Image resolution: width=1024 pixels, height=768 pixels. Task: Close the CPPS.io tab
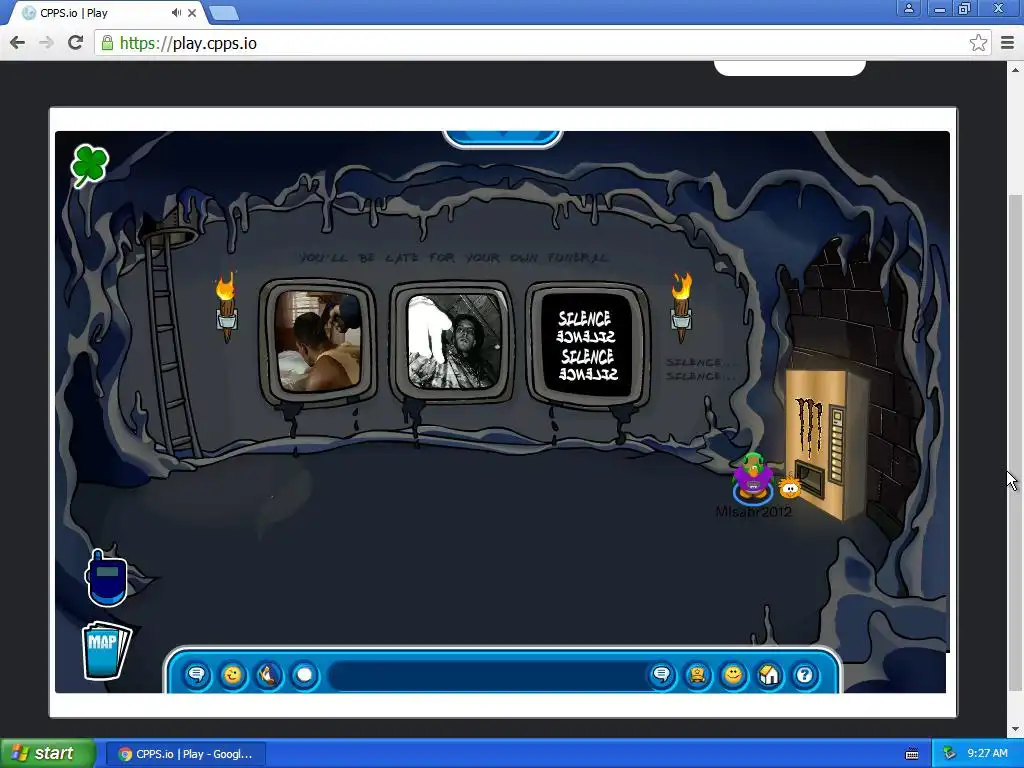(x=192, y=13)
